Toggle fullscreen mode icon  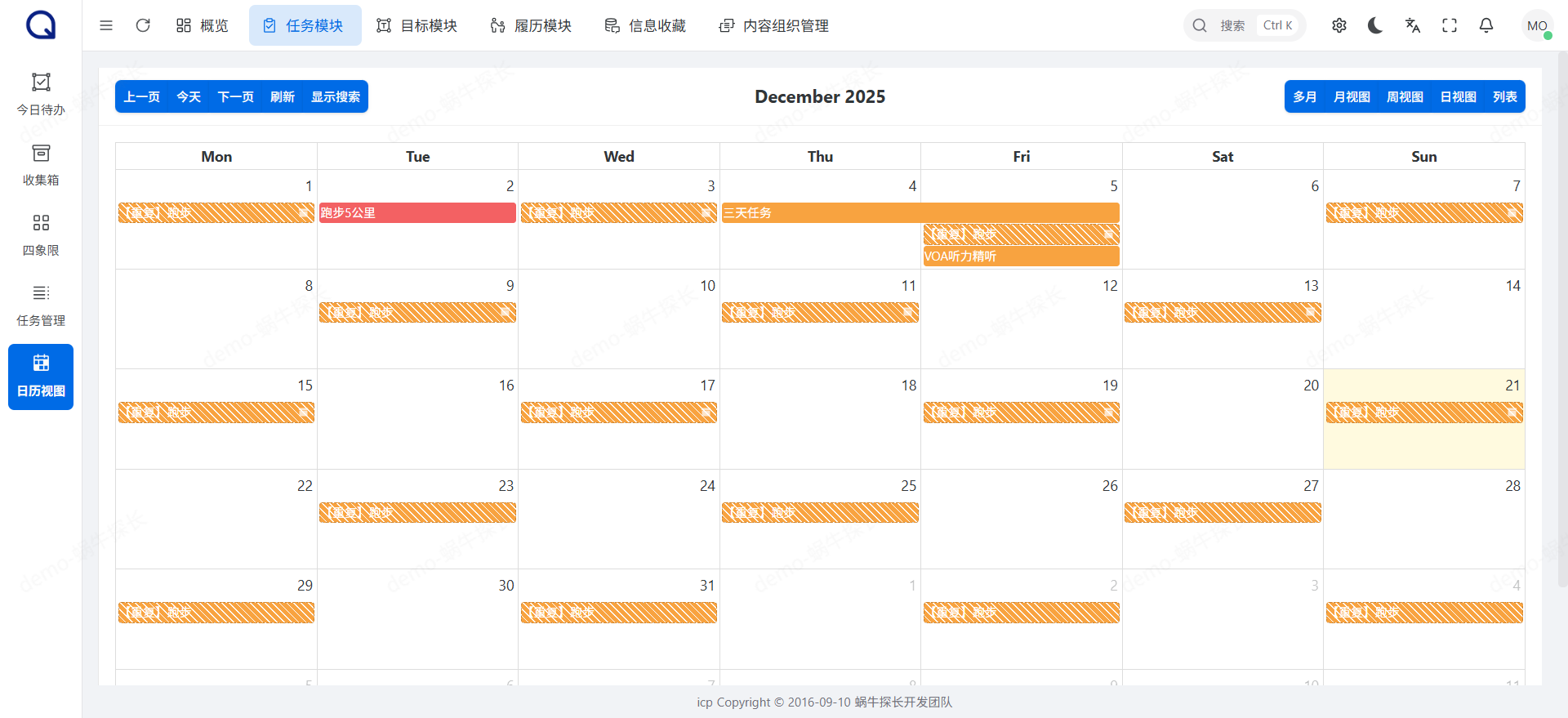pyautogui.click(x=1450, y=25)
